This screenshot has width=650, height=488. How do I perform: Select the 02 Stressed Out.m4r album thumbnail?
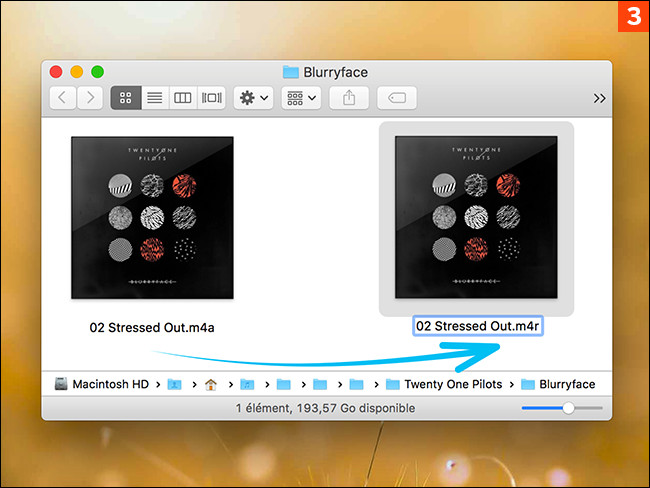click(x=476, y=217)
